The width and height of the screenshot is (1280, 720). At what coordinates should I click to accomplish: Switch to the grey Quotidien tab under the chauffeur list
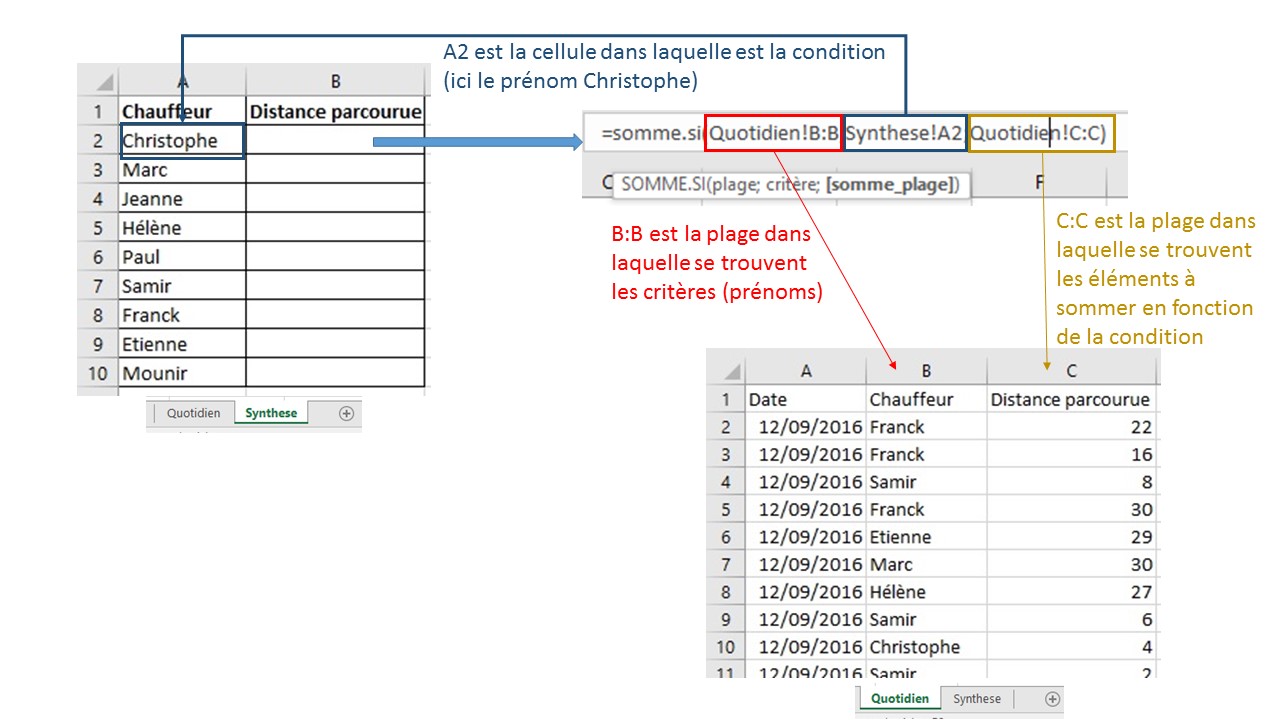tap(193, 413)
